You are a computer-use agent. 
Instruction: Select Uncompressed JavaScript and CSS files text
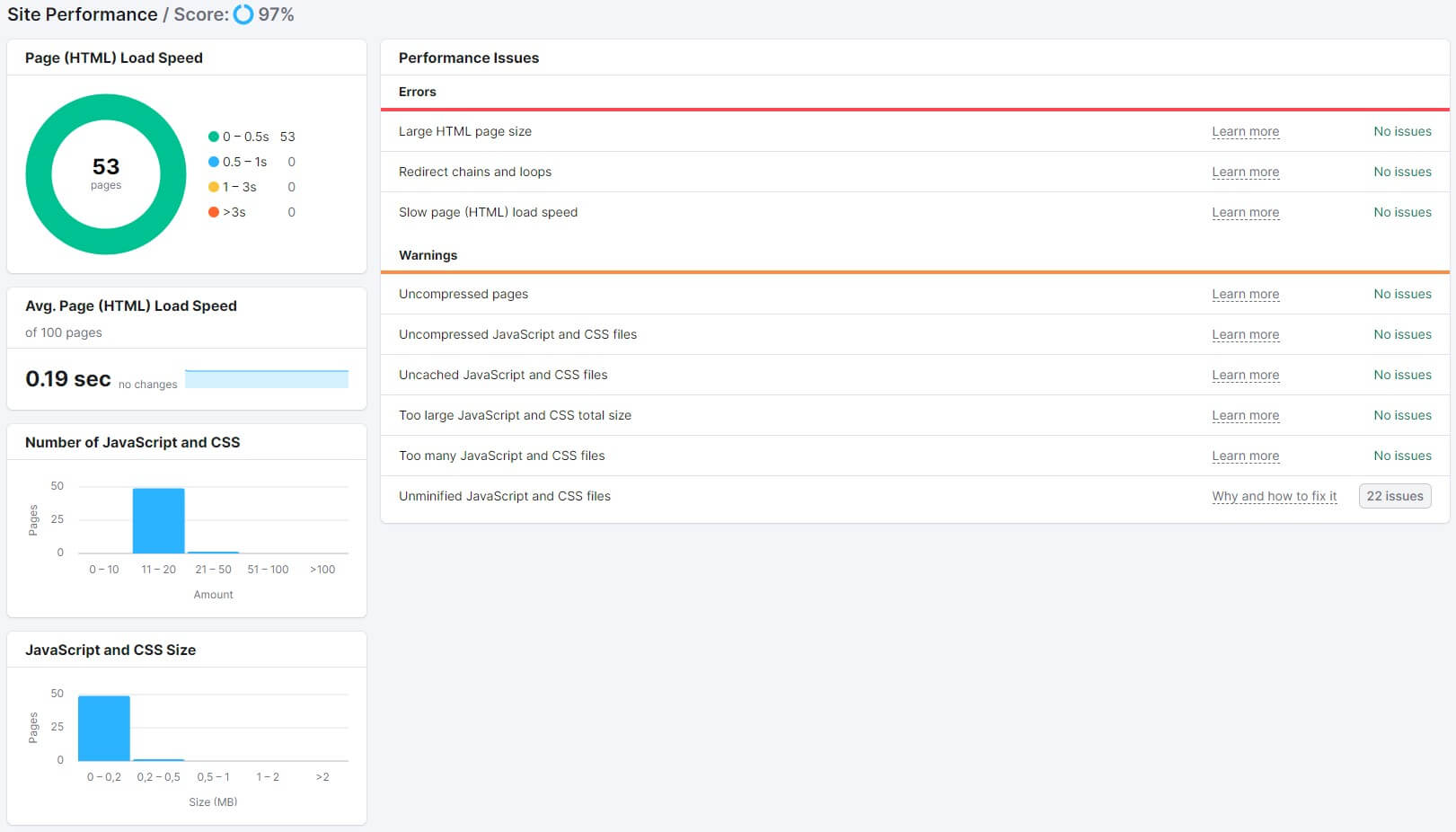(x=517, y=334)
